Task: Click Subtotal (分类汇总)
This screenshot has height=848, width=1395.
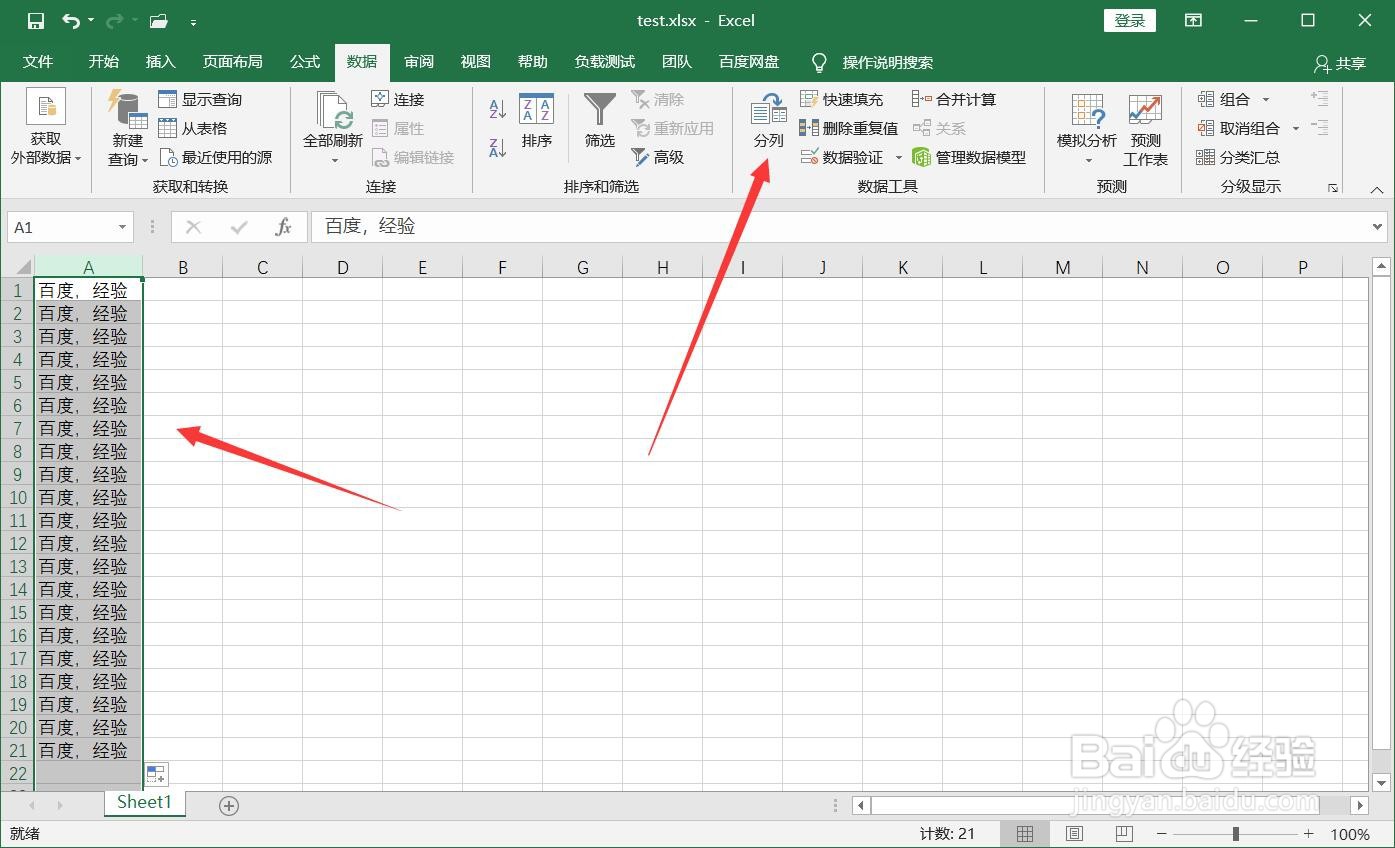Action: point(1238,157)
